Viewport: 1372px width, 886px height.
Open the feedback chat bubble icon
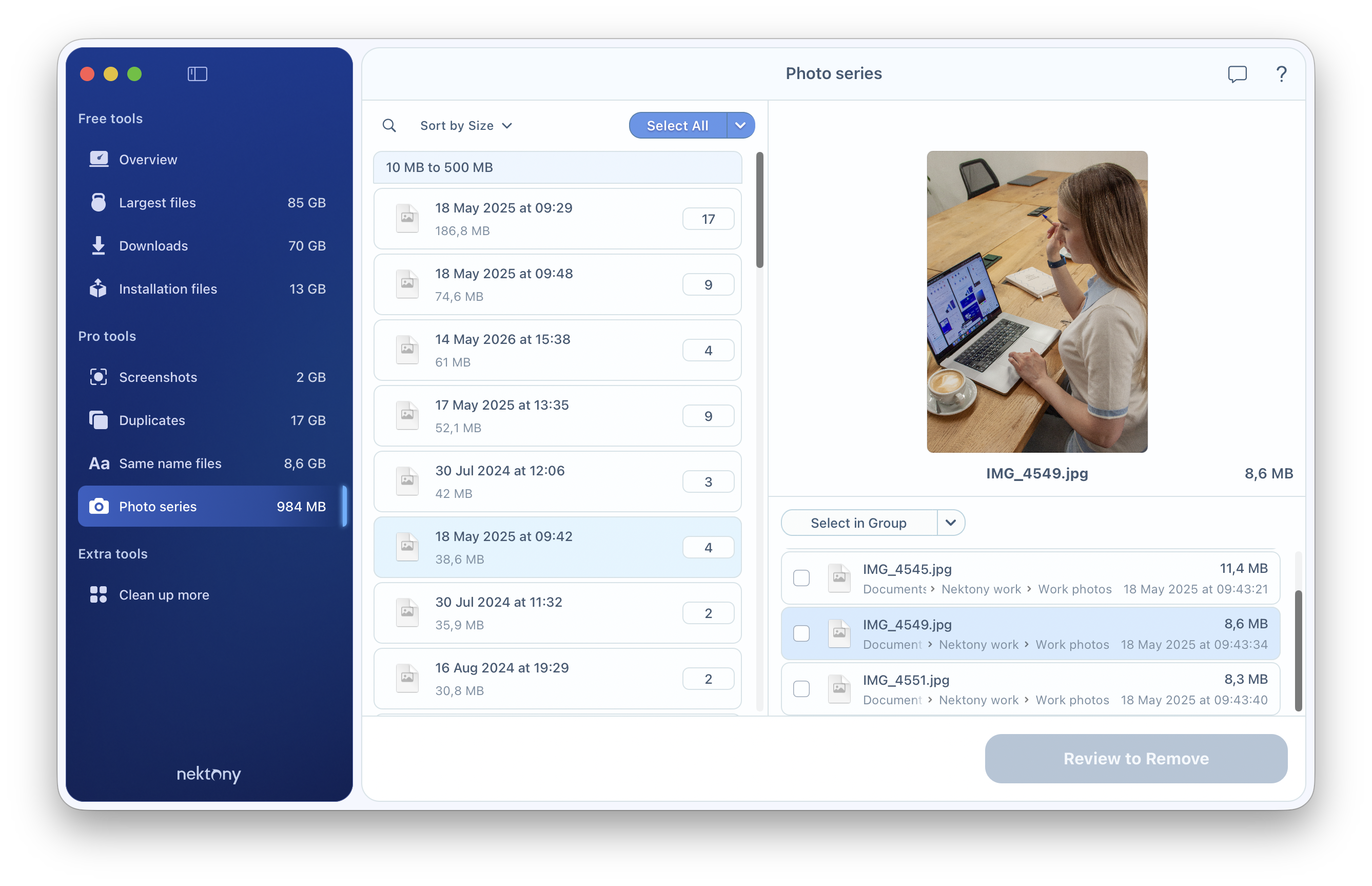coord(1237,73)
